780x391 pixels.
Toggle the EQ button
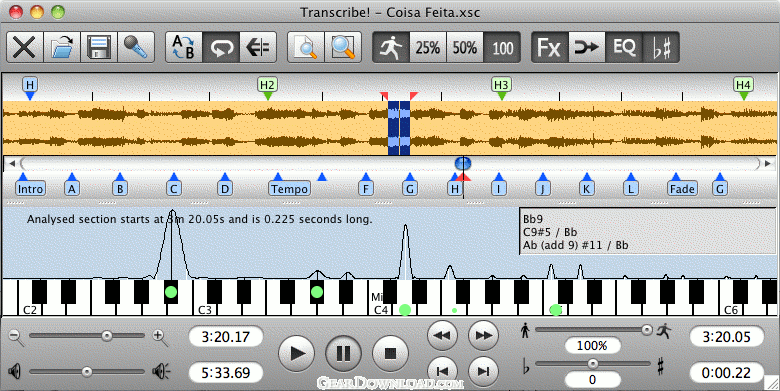pyautogui.click(x=624, y=48)
